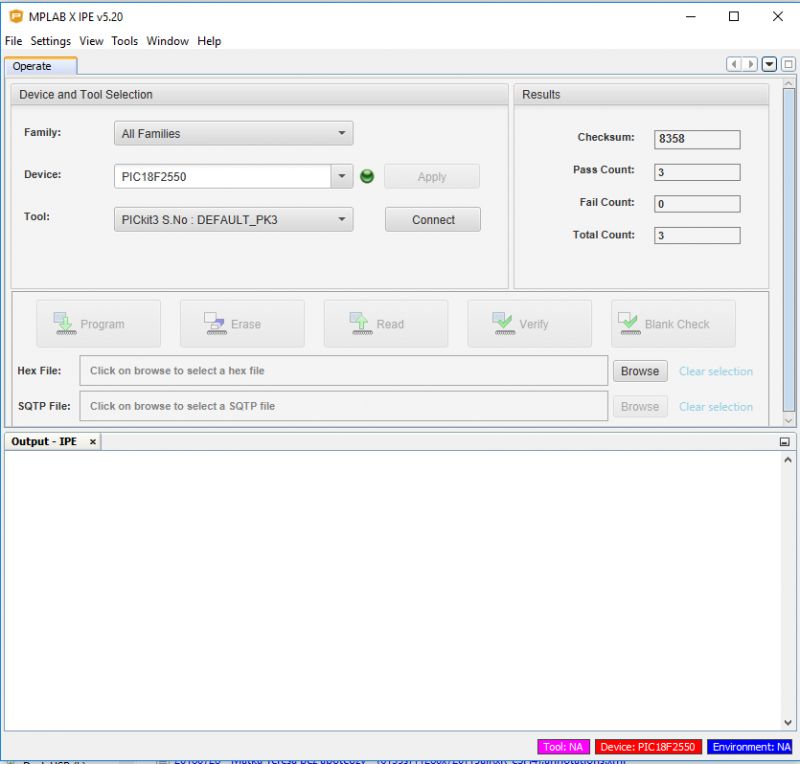The width and height of the screenshot is (800, 764).
Task: Click the magenta Tool: NA status
Action: pos(563,747)
